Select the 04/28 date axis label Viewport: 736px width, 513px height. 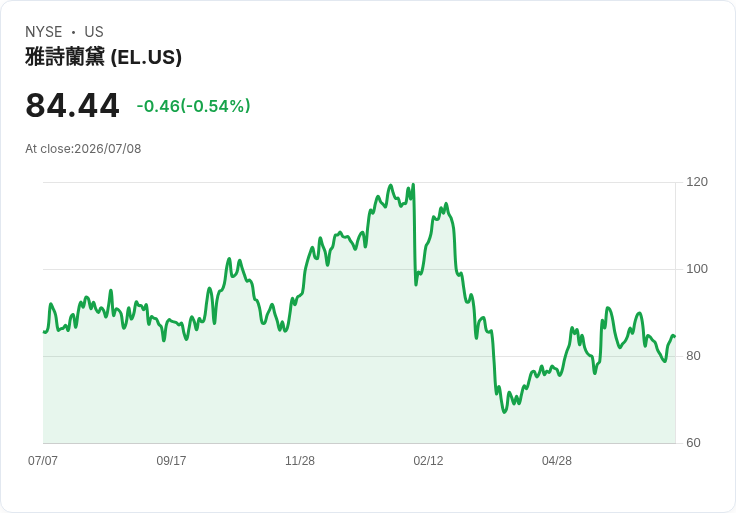click(x=557, y=460)
